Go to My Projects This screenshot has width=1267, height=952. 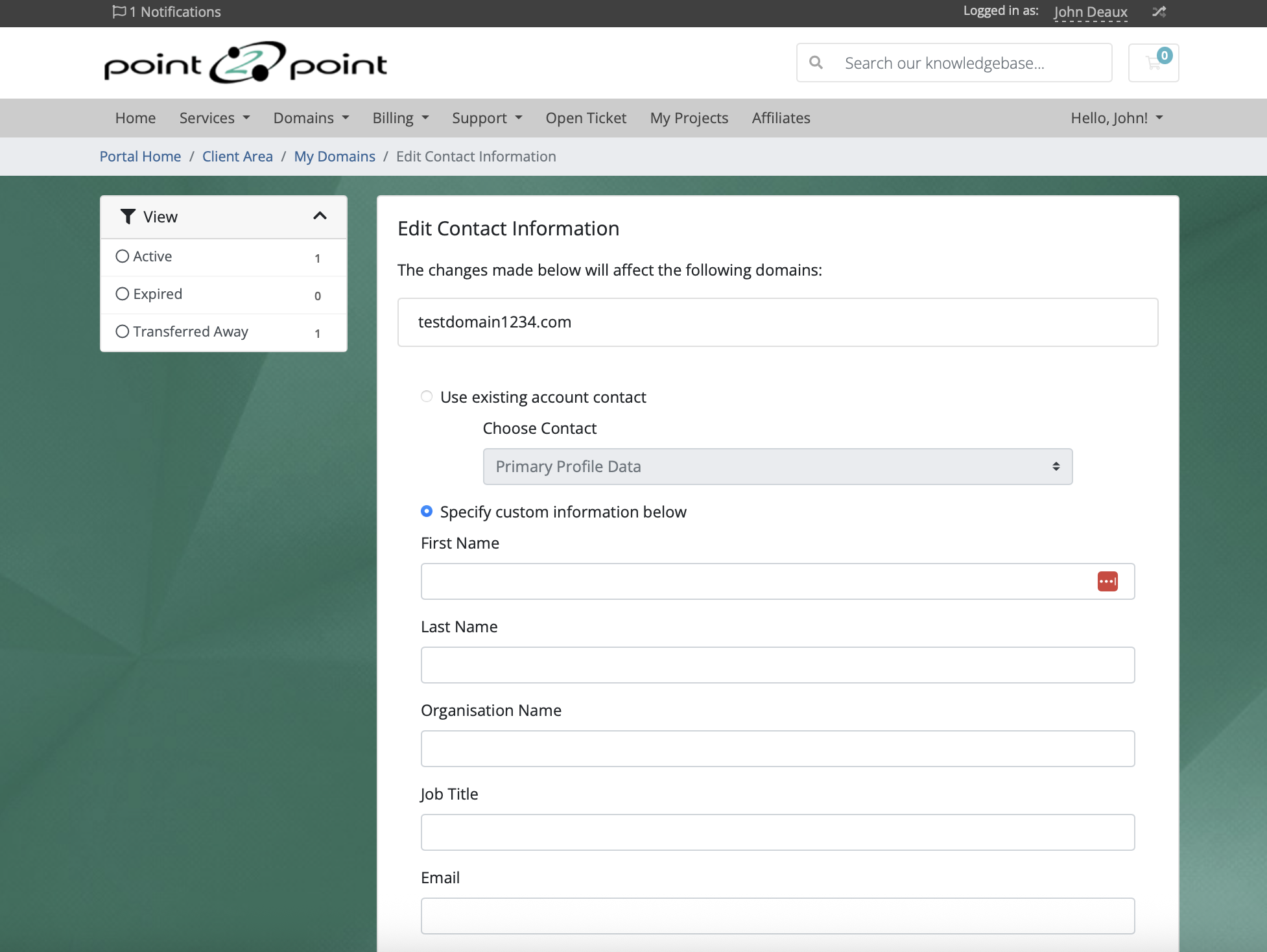click(689, 118)
